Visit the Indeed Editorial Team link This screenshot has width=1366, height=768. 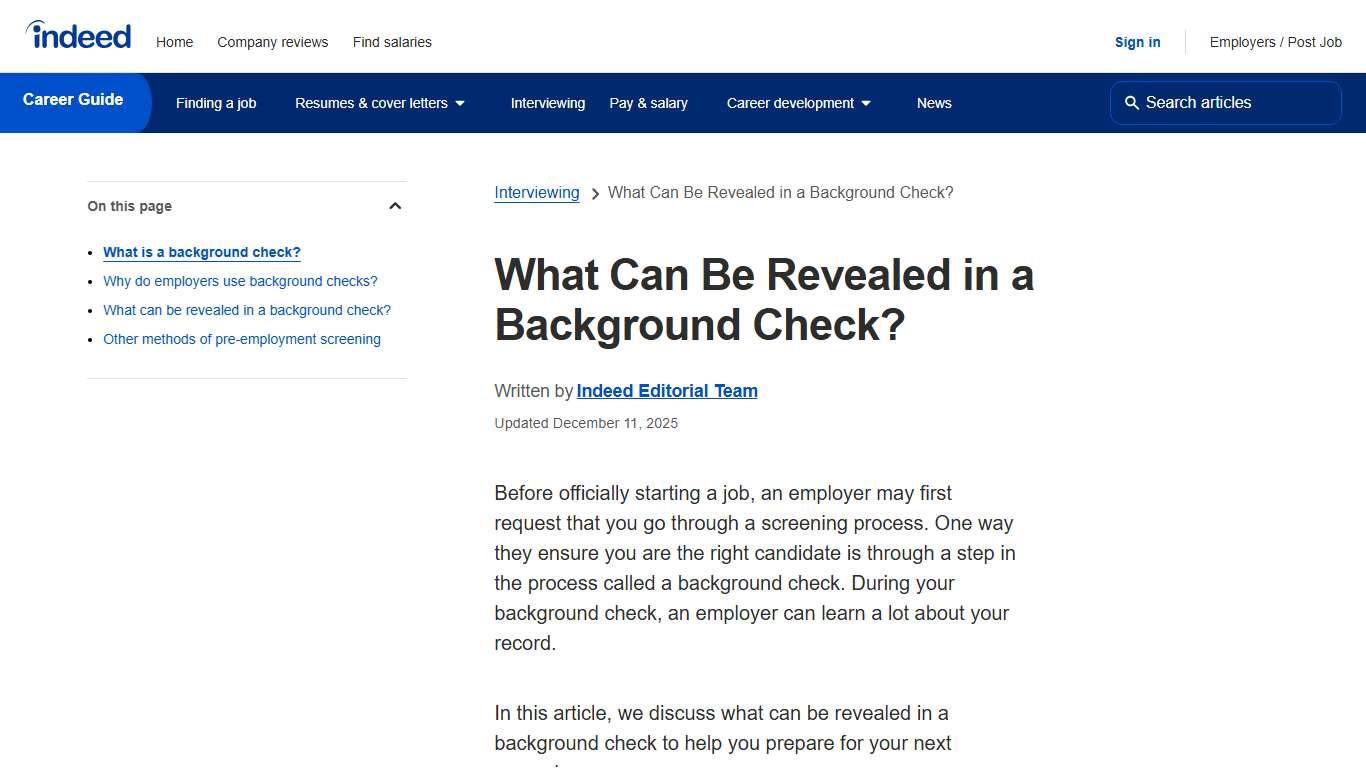coord(667,391)
